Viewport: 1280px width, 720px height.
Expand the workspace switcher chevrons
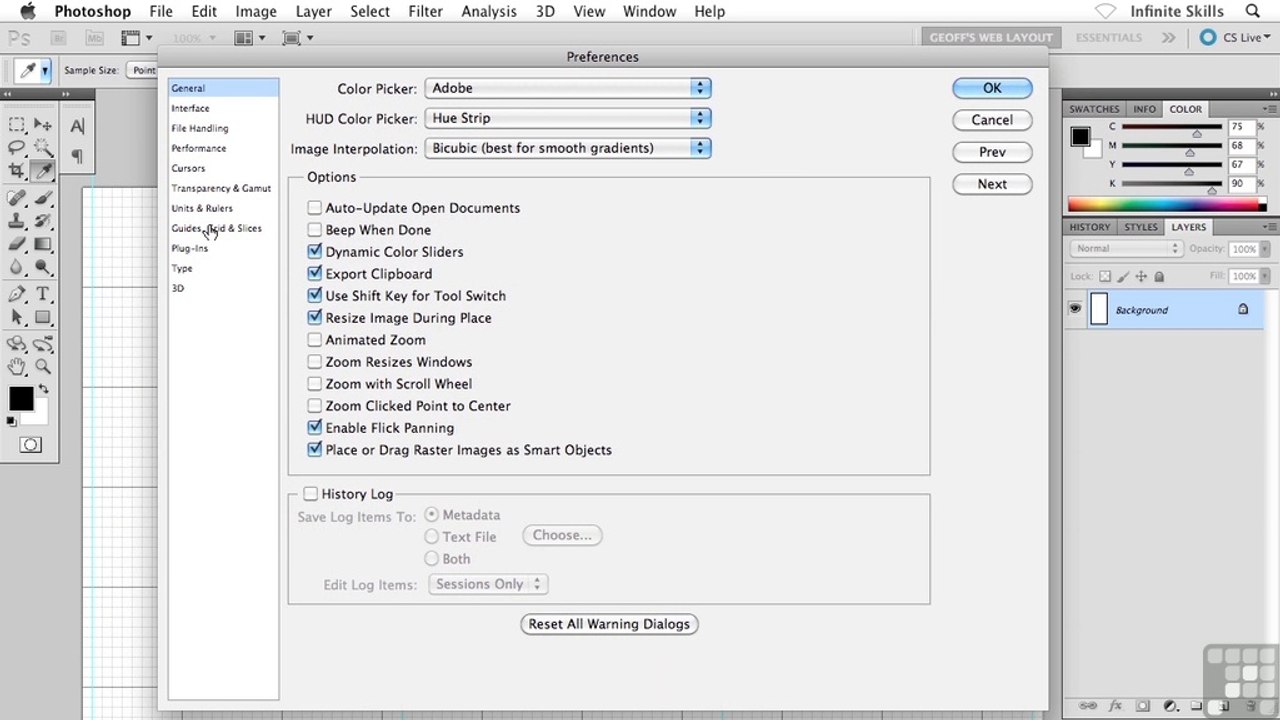[1168, 38]
